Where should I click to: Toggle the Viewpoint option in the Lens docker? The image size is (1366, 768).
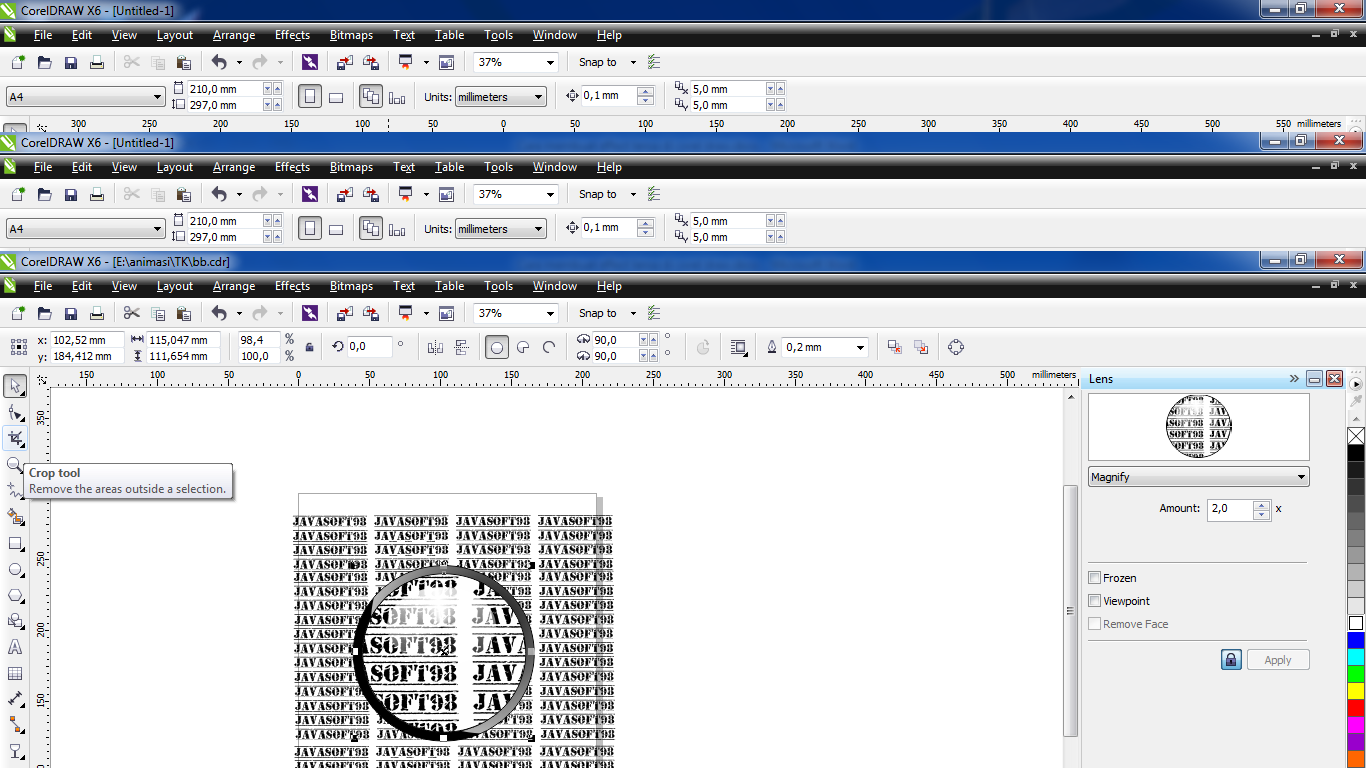pos(1095,600)
